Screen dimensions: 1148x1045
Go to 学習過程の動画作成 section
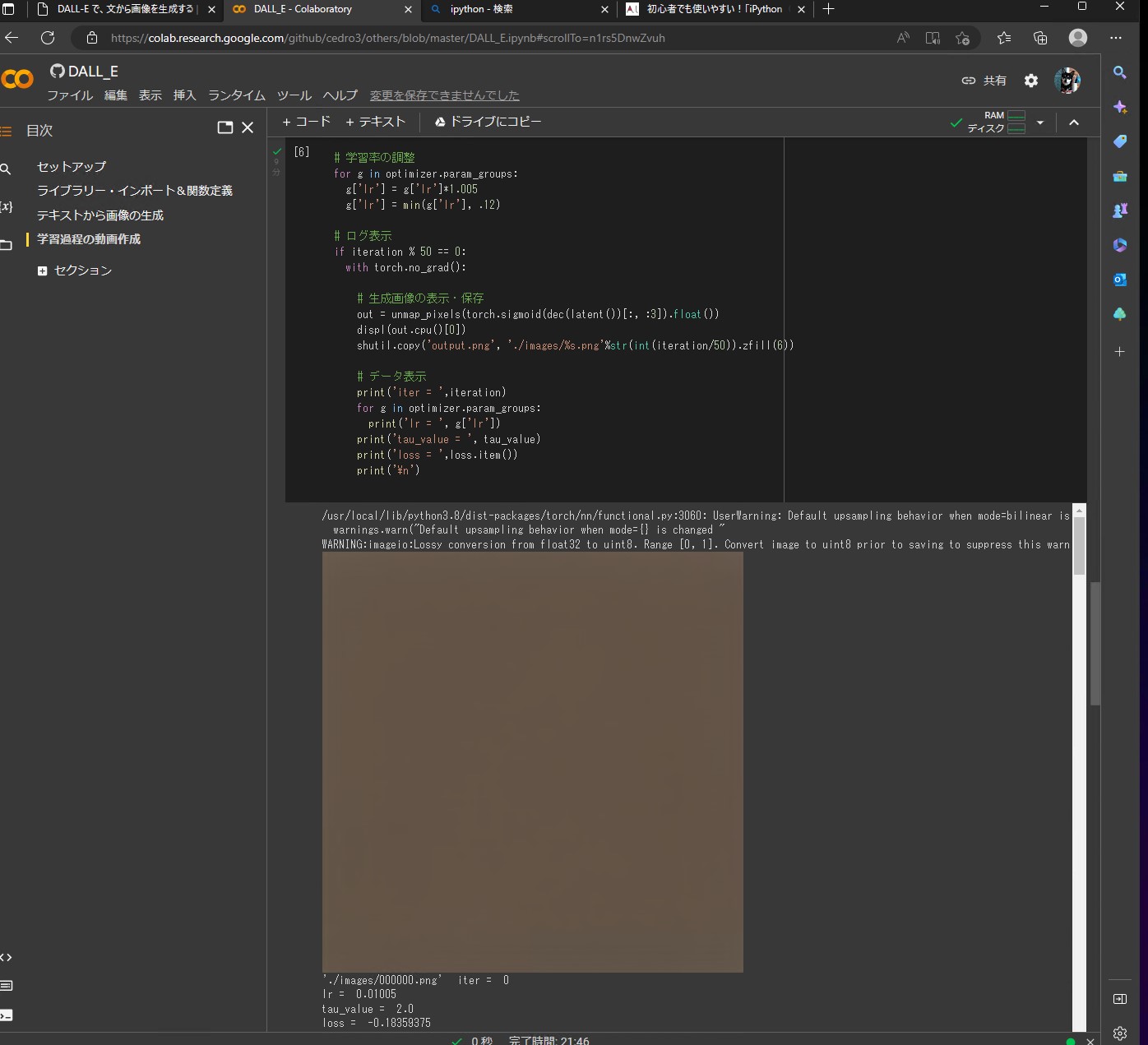click(89, 239)
